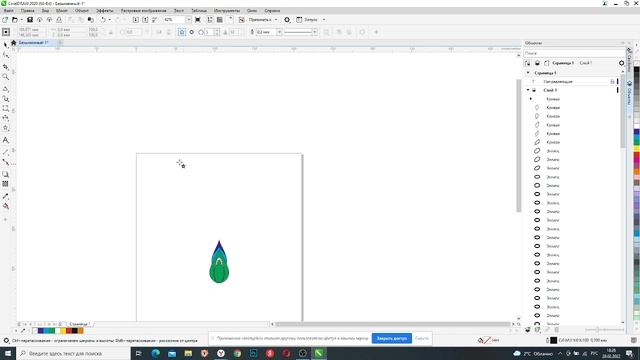Open the snap-to dropdown arrow
The width and height of the screenshot is (640, 360).
tap(276, 20)
